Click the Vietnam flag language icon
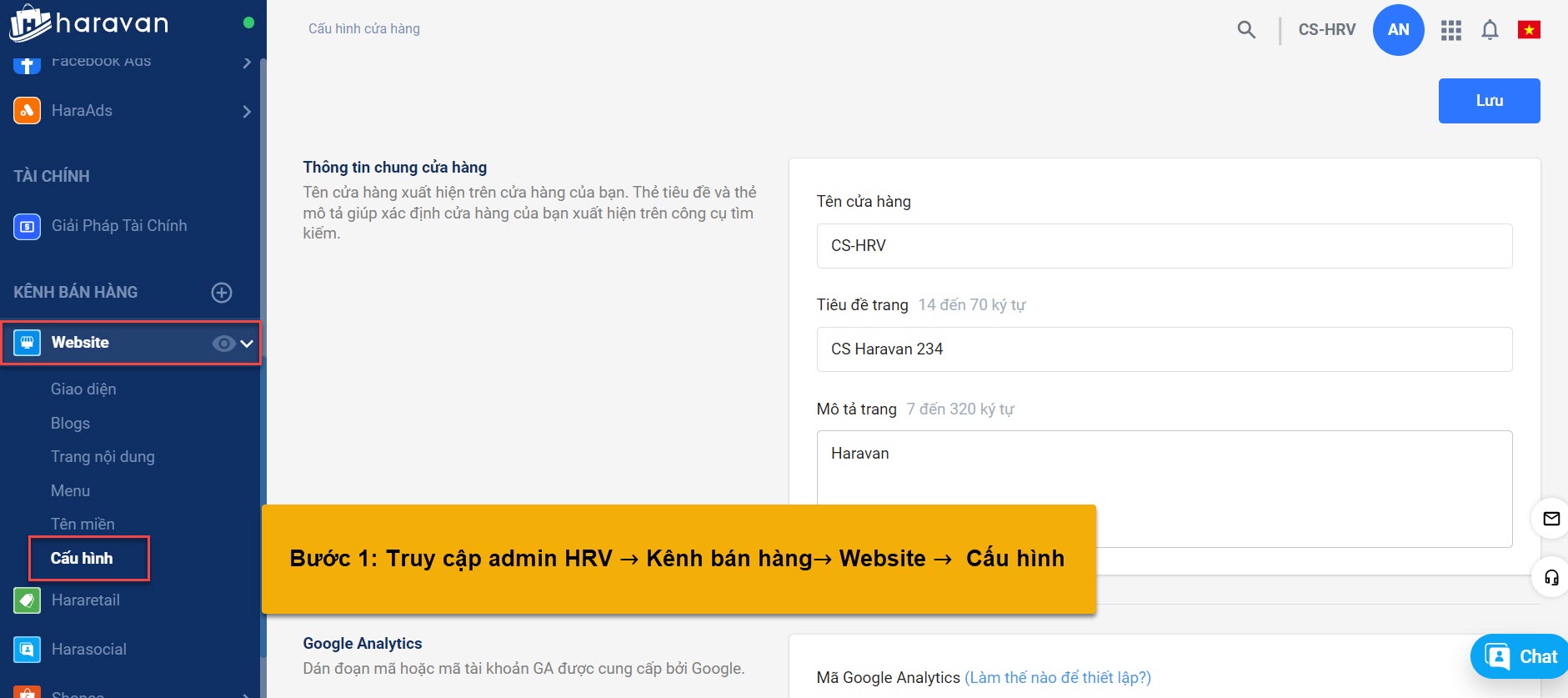Viewport: 1568px width, 698px height. [x=1529, y=30]
